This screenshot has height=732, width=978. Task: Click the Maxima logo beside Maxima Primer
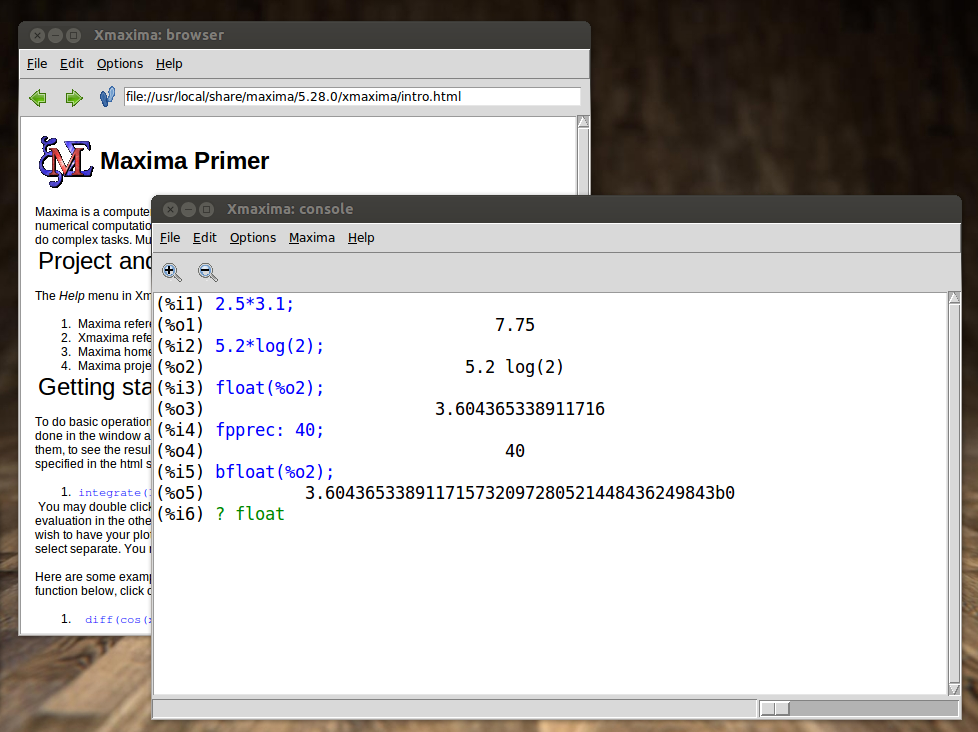(x=65, y=161)
